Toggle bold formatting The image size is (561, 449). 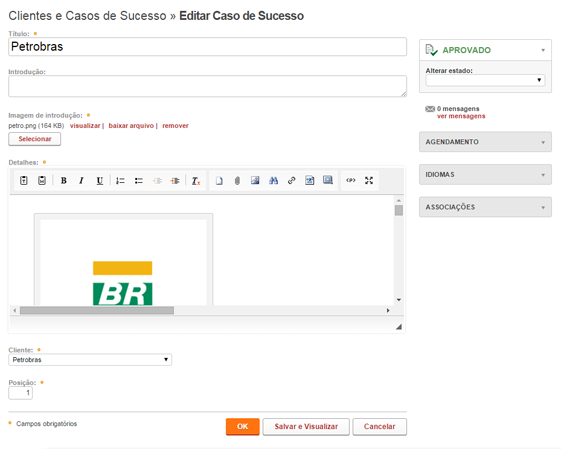64,181
